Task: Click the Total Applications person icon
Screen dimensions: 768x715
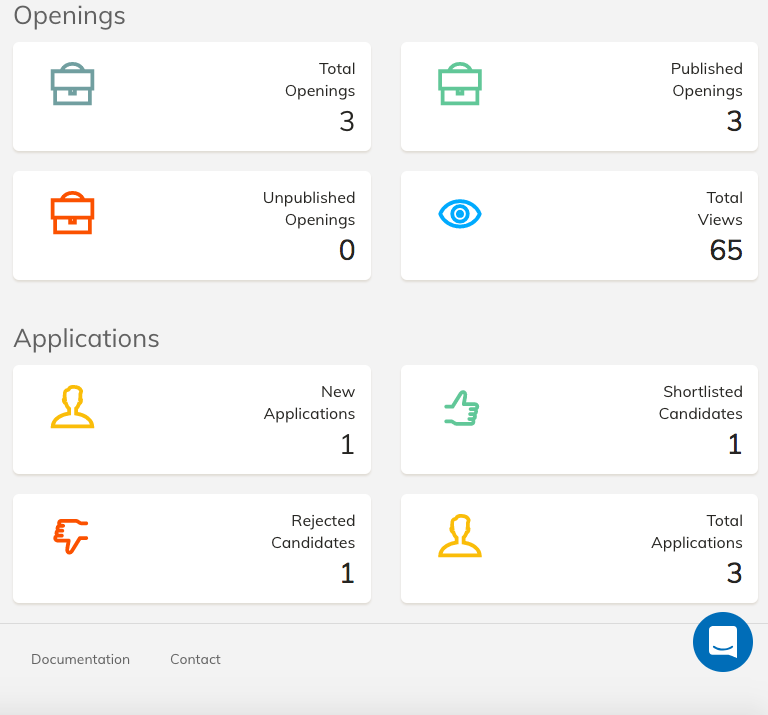Action: pos(460,536)
